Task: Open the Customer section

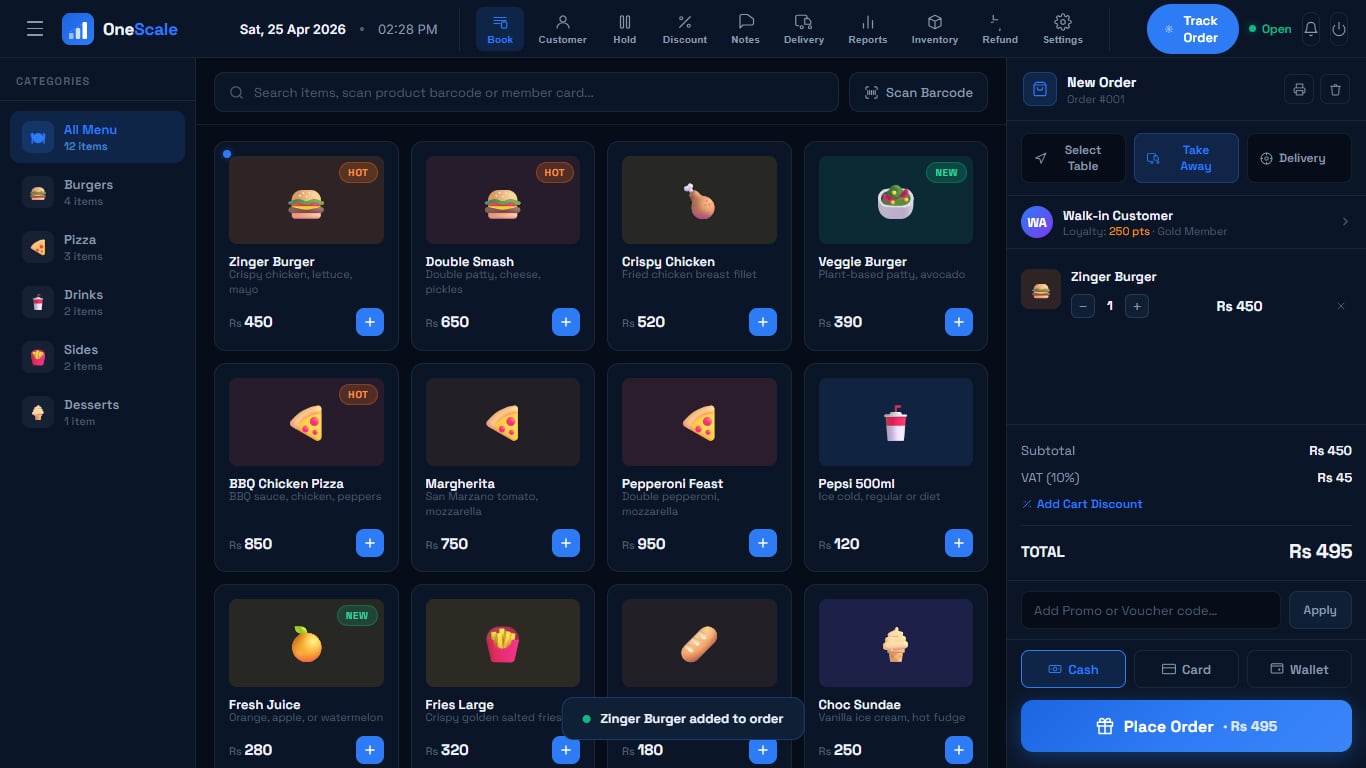Action: (x=562, y=29)
